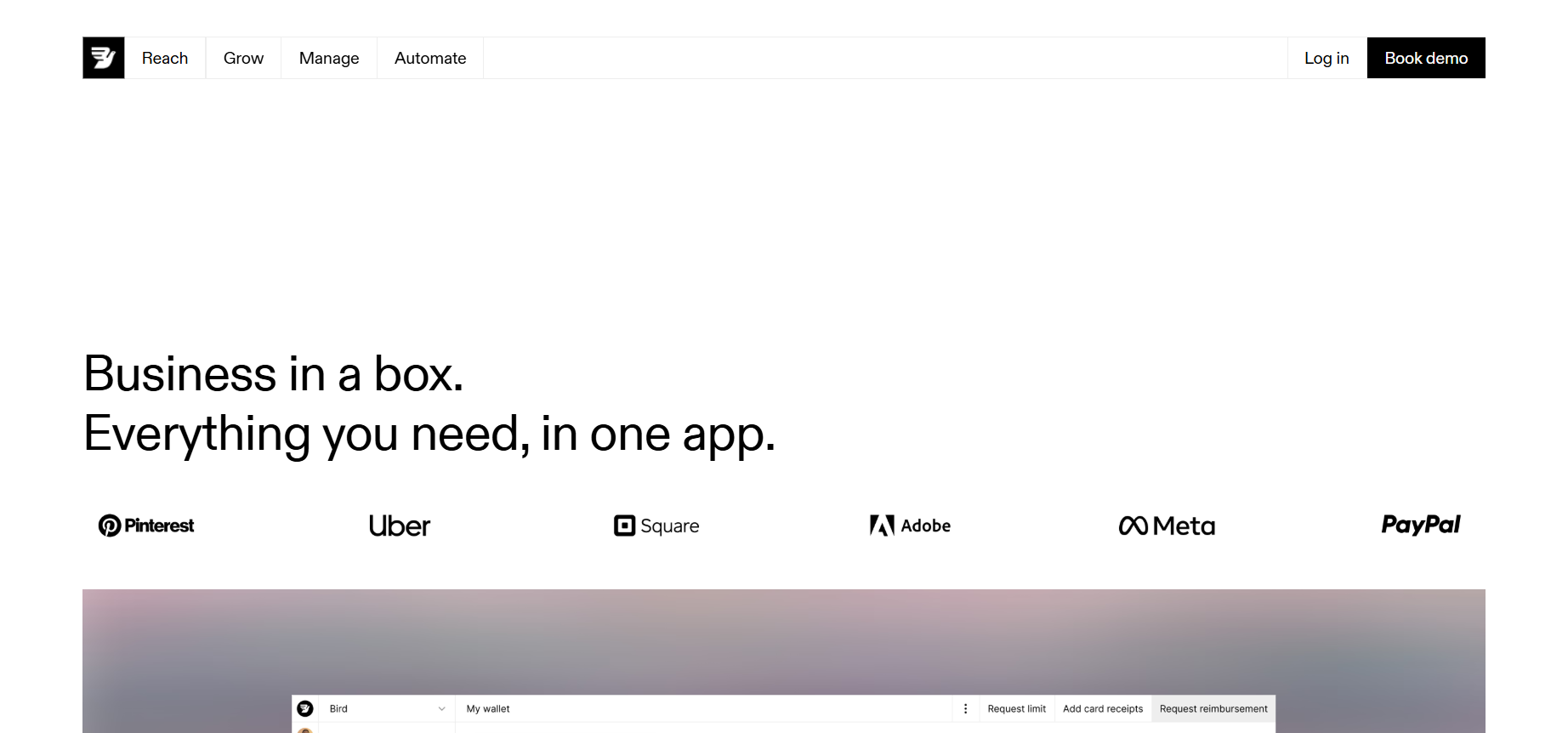Click the Log in link
The height and width of the screenshot is (733, 1568).
[x=1327, y=58]
